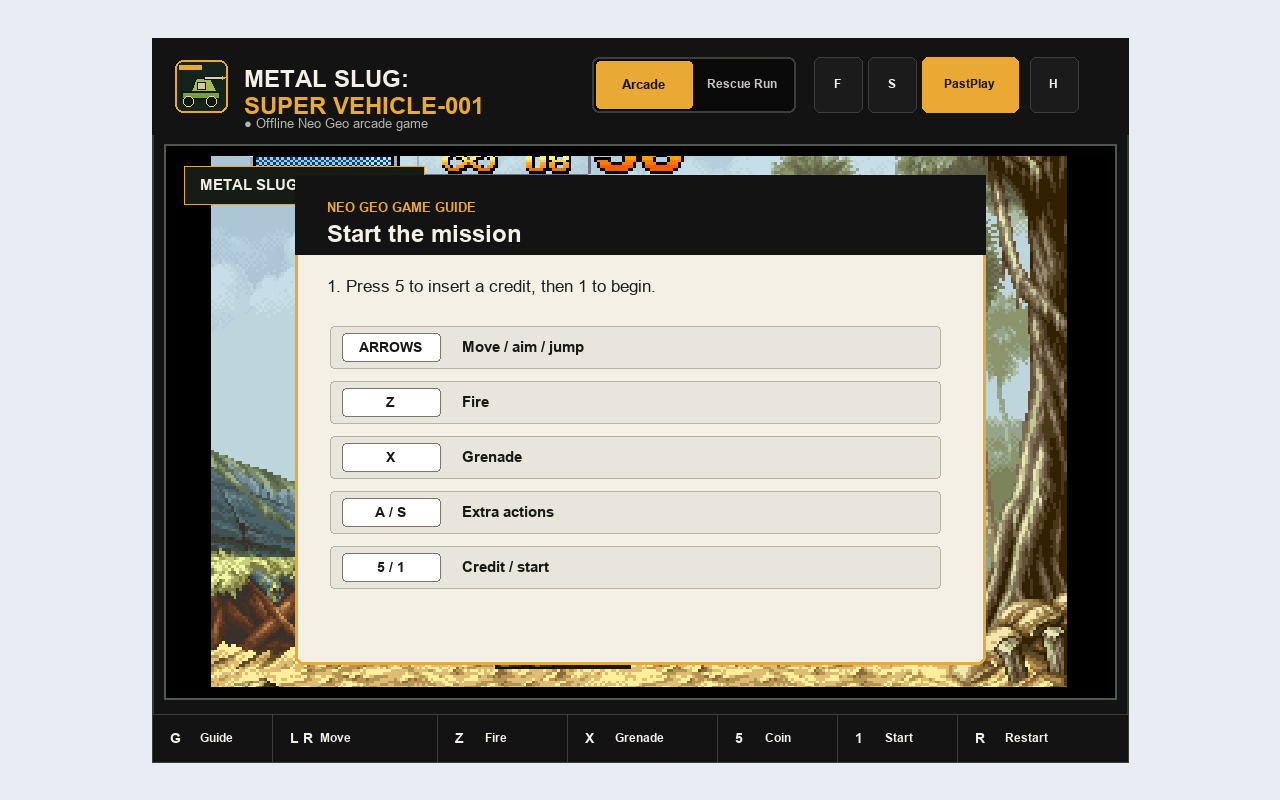This screenshot has width=1280, height=800.
Task: Click the Z Fire control in bottom bar
Action: 503,738
